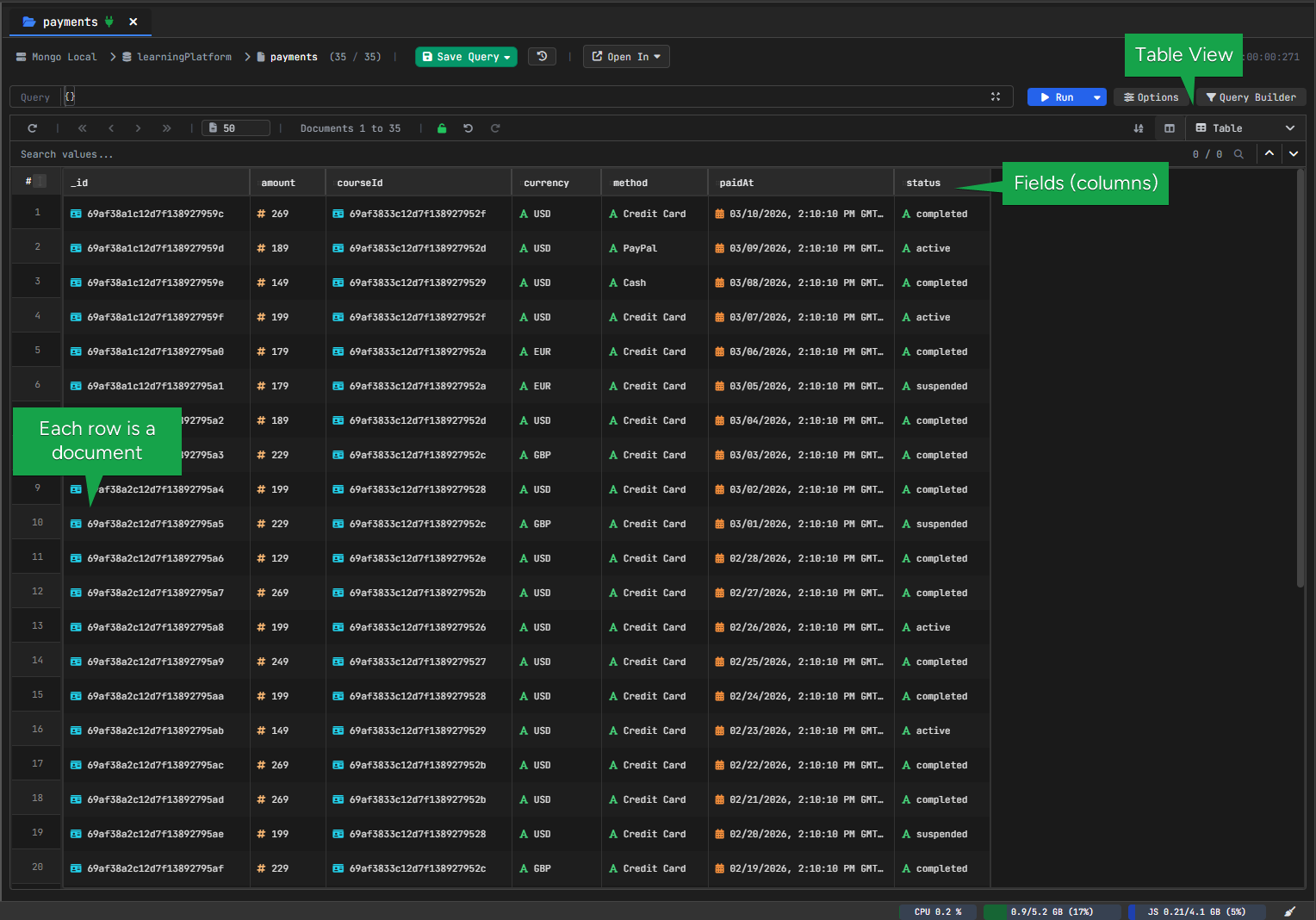This screenshot has height=920, width=1316.
Task: Select GBP currency in row 8
Action: coord(556,455)
